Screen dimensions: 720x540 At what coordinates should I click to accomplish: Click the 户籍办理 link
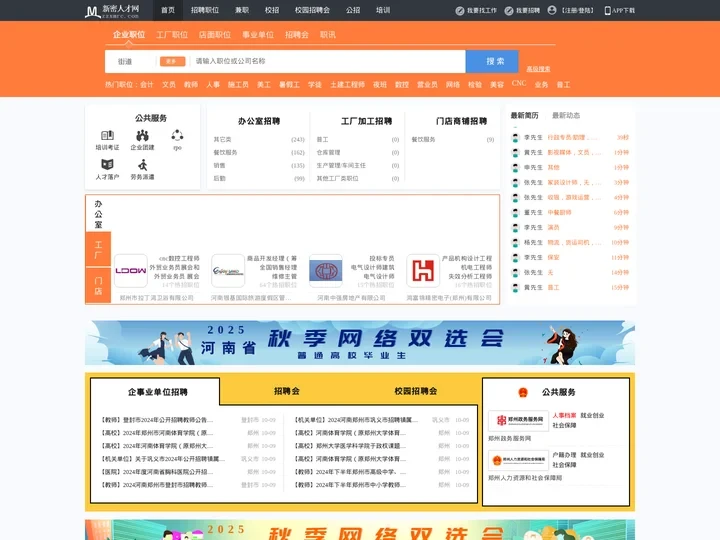564,455
